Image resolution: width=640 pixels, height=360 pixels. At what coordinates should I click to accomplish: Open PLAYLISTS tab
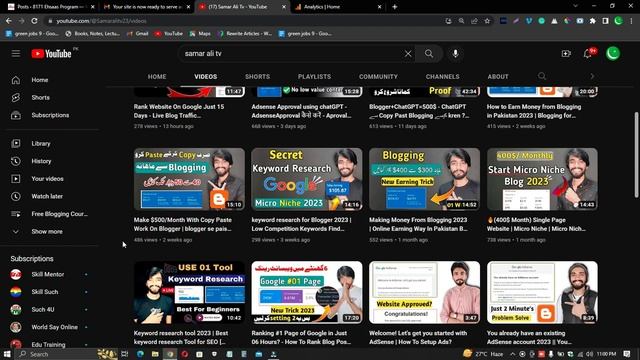[314, 77]
